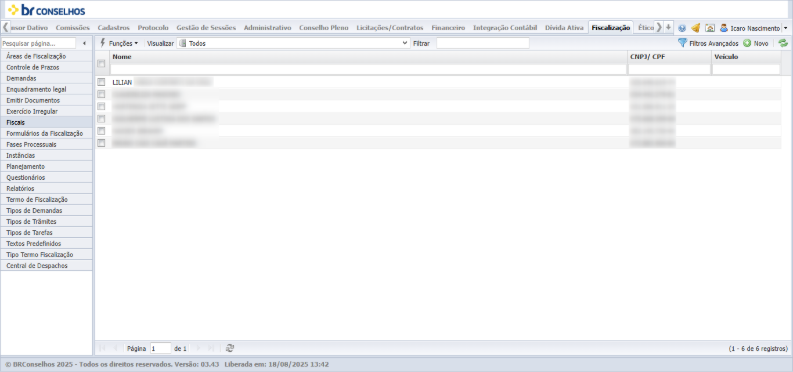The height and width of the screenshot is (372, 793).
Task: Click the CNPJ/CPF column filter box
Action: pyautogui.click(x=669, y=69)
